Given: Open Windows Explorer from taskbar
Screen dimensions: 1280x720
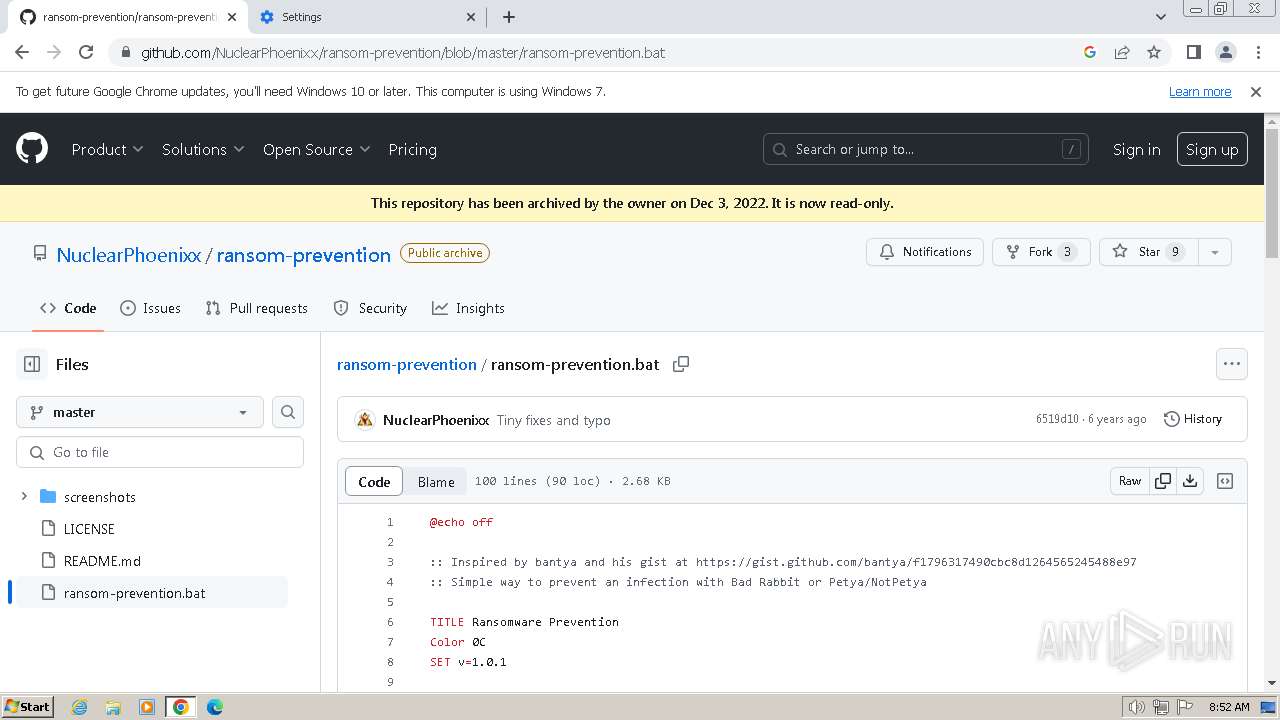Looking at the screenshot, I should click(x=113, y=707).
